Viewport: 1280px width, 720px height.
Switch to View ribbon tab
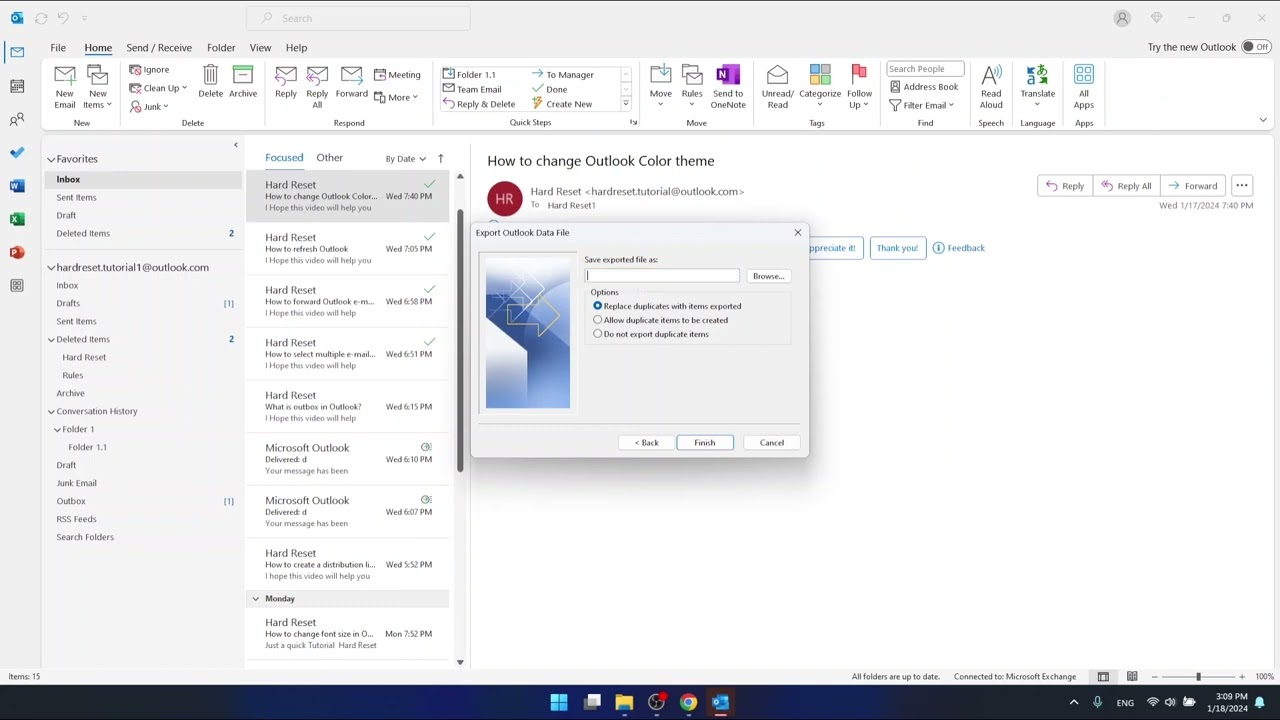260,47
